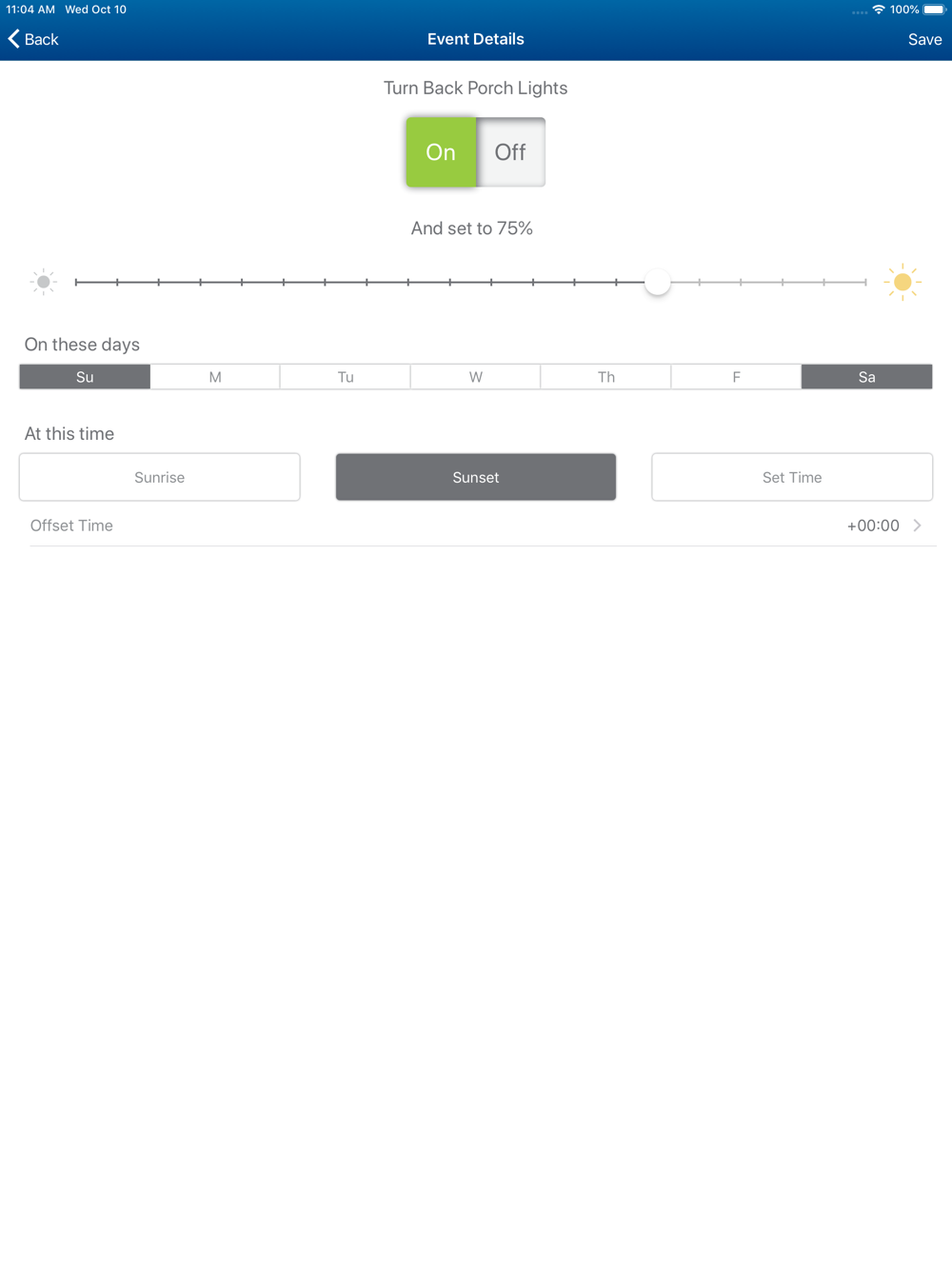Switch the porch lights to Off
This screenshot has width=952, height=1270.
coord(510,152)
